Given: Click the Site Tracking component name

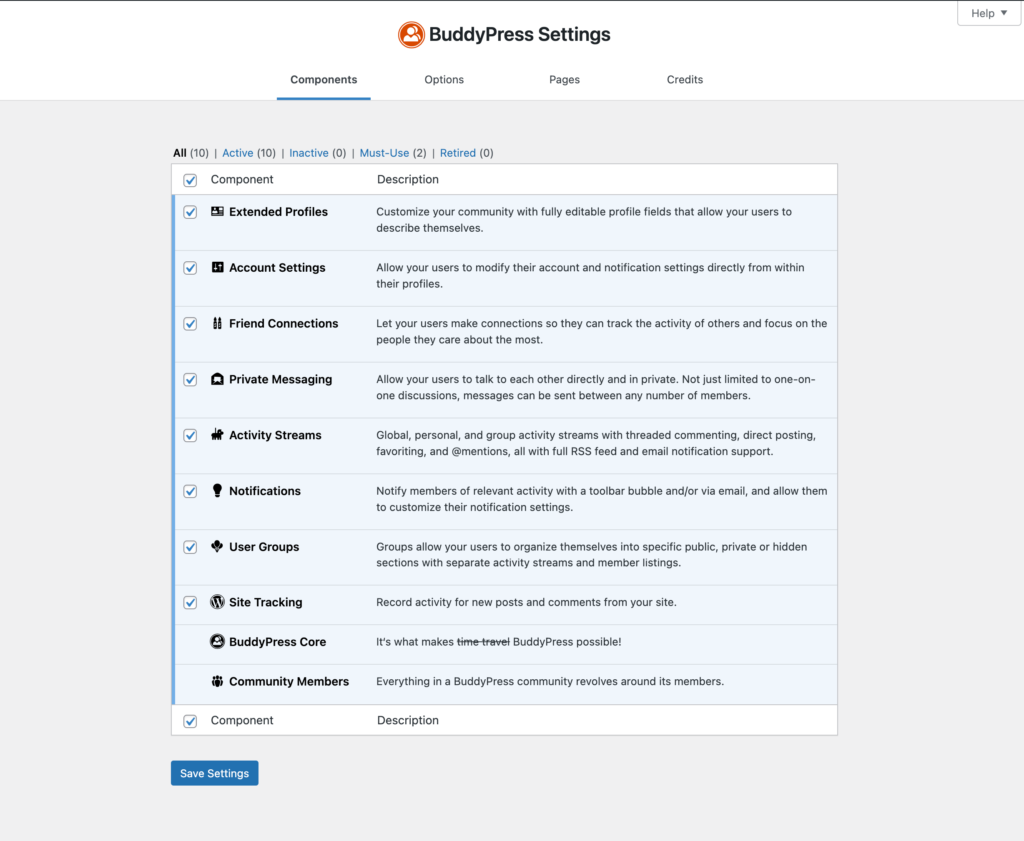Looking at the screenshot, I should (265, 602).
